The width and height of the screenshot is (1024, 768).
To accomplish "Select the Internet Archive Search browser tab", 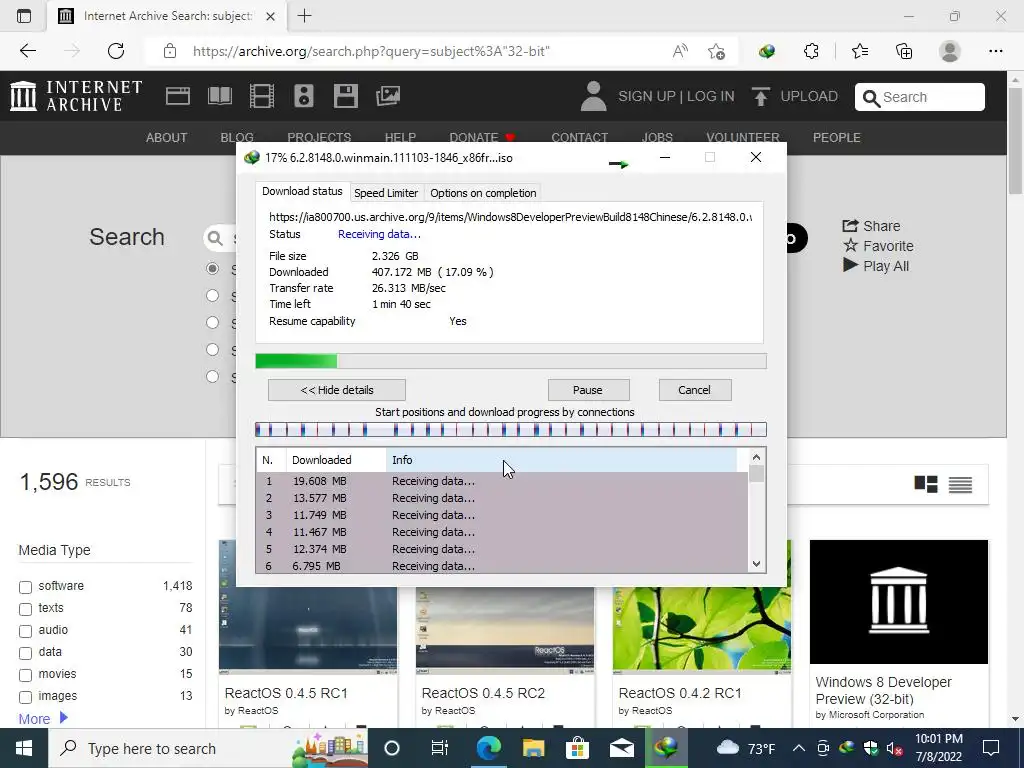I will [x=166, y=16].
